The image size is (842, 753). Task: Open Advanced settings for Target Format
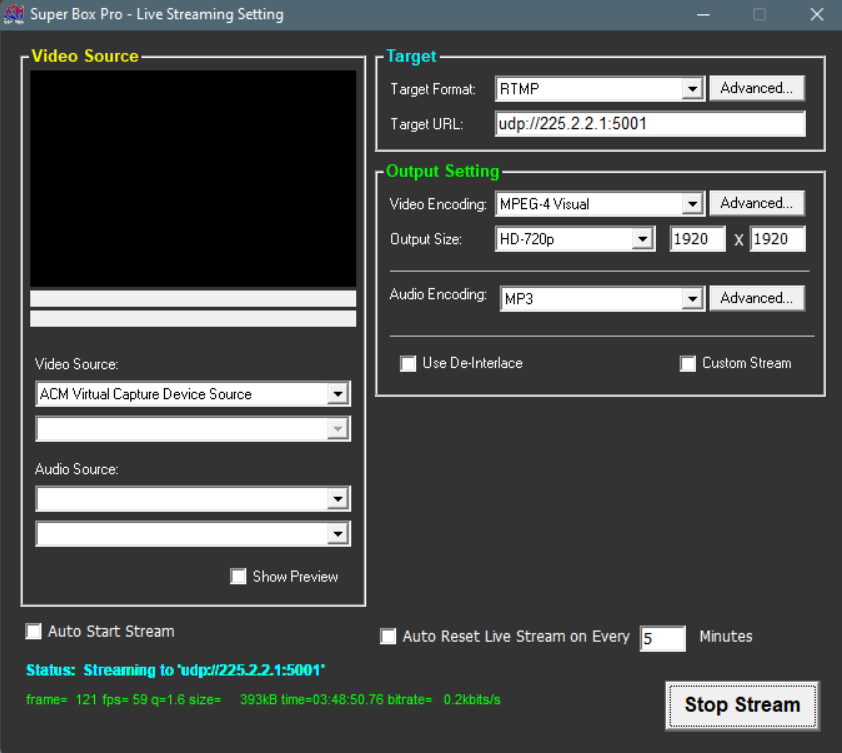click(x=757, y=88)
